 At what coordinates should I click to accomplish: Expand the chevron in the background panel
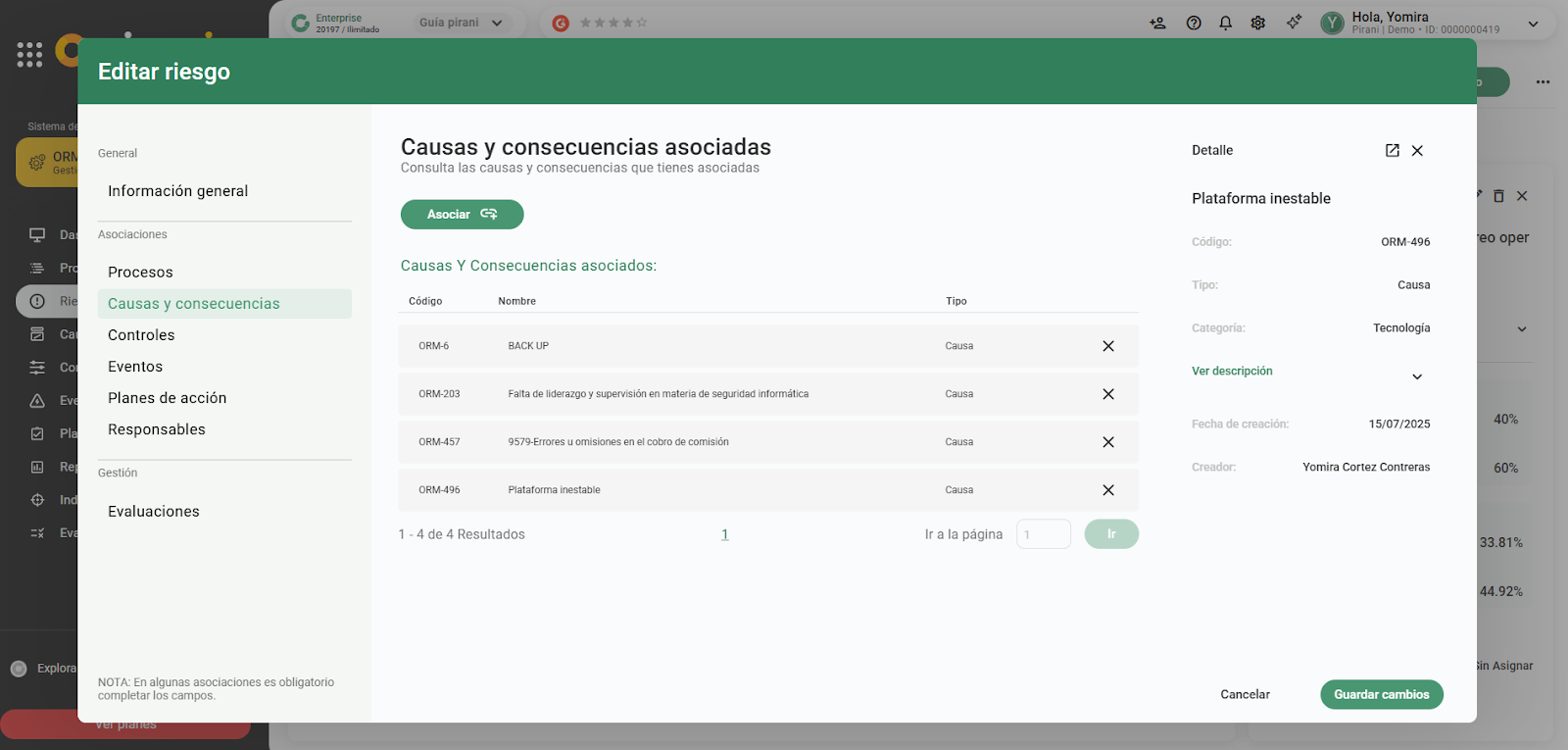(x=1522, y=329)
